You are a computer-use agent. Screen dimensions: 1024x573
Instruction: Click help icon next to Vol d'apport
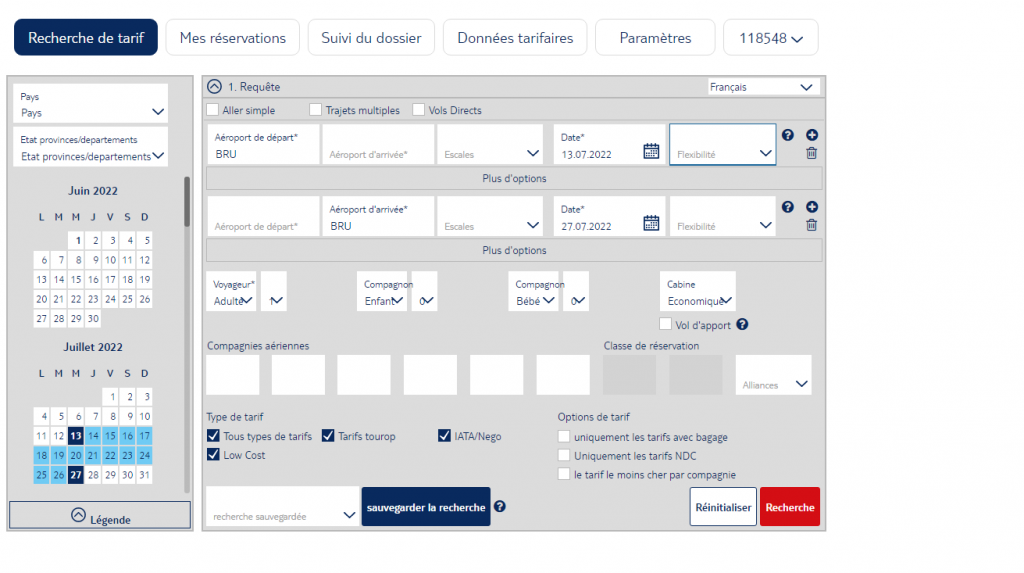(742, 324)
